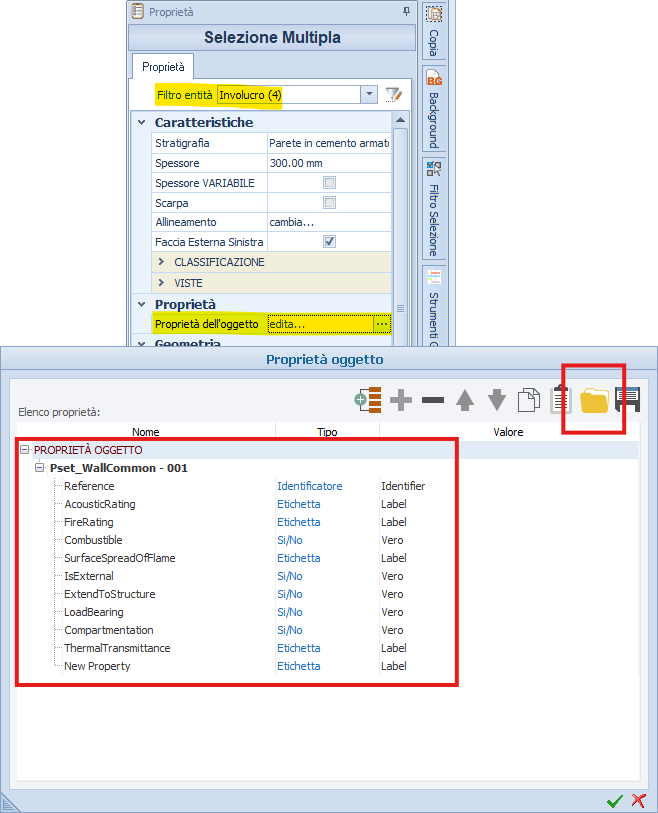
Task: Click the minus icon to remove property
Action: (433, 400)
